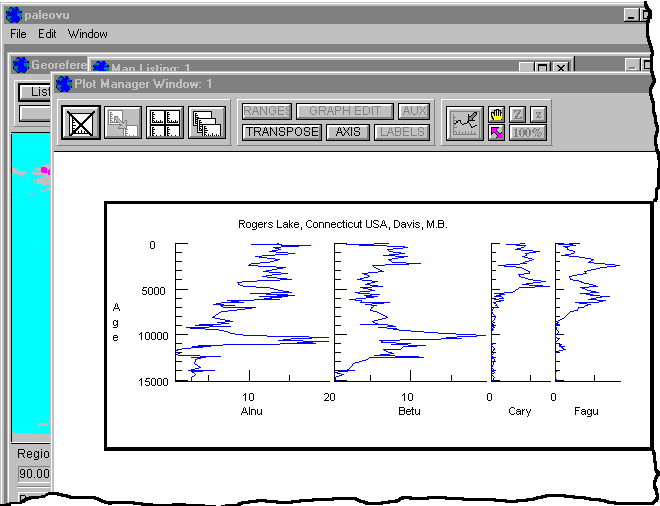Viewport: 660px width, 506px height.
Task: Click the graph curve pointer icon
Action: pos(464,123)
